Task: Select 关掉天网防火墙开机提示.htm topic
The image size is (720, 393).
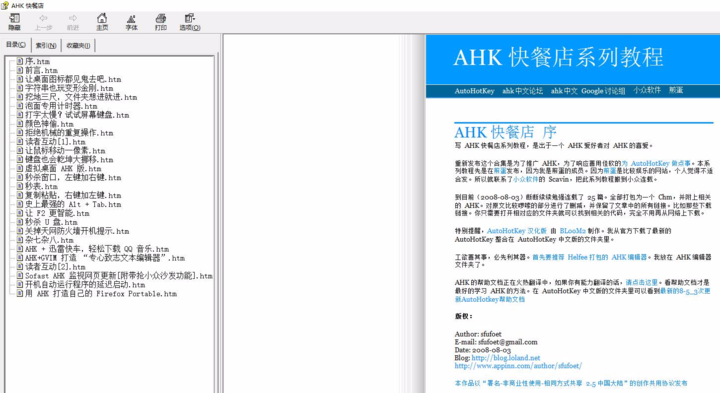Action: (x=77, y=231)
